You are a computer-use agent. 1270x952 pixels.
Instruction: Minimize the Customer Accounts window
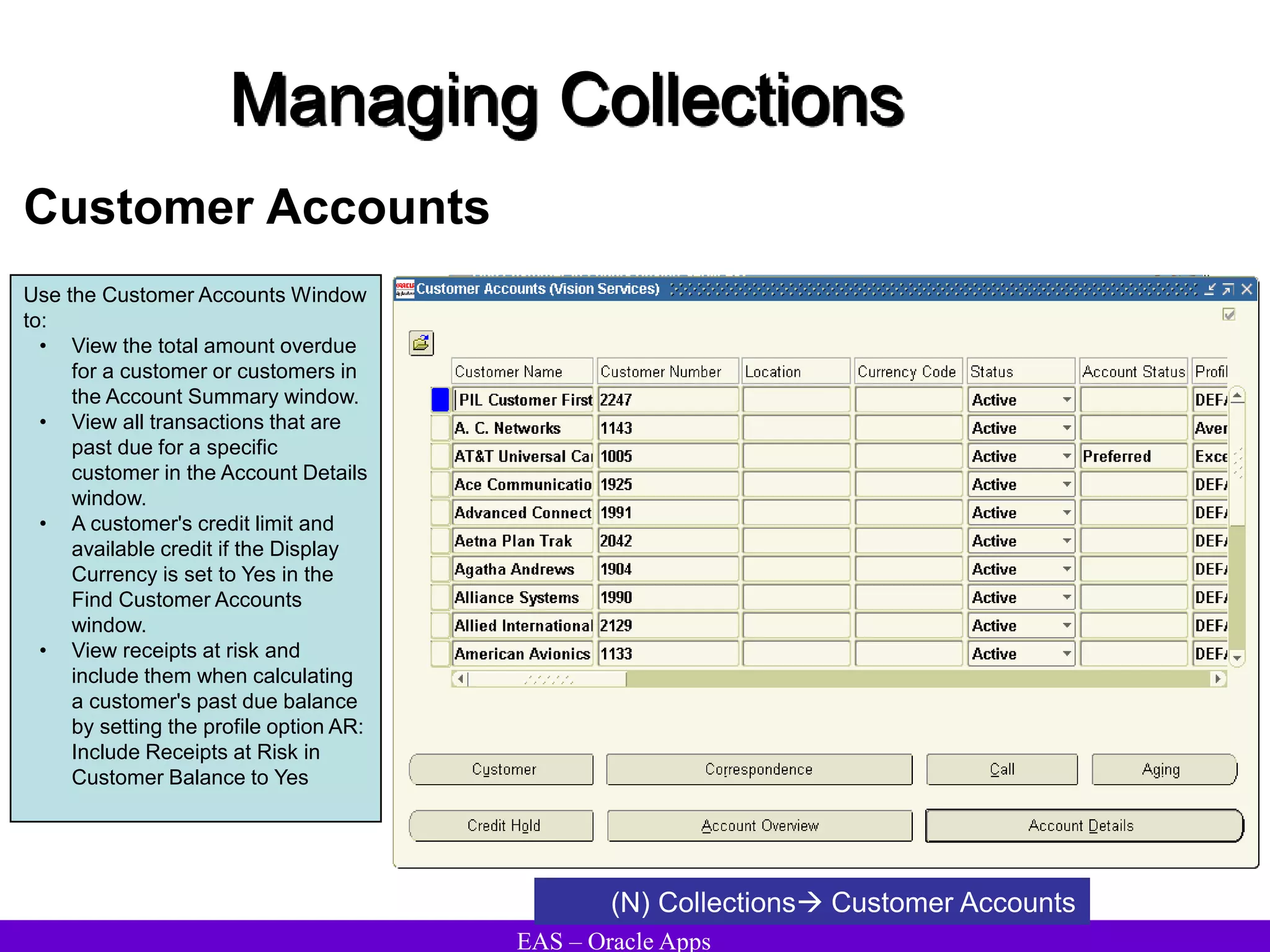(1210, 289)
